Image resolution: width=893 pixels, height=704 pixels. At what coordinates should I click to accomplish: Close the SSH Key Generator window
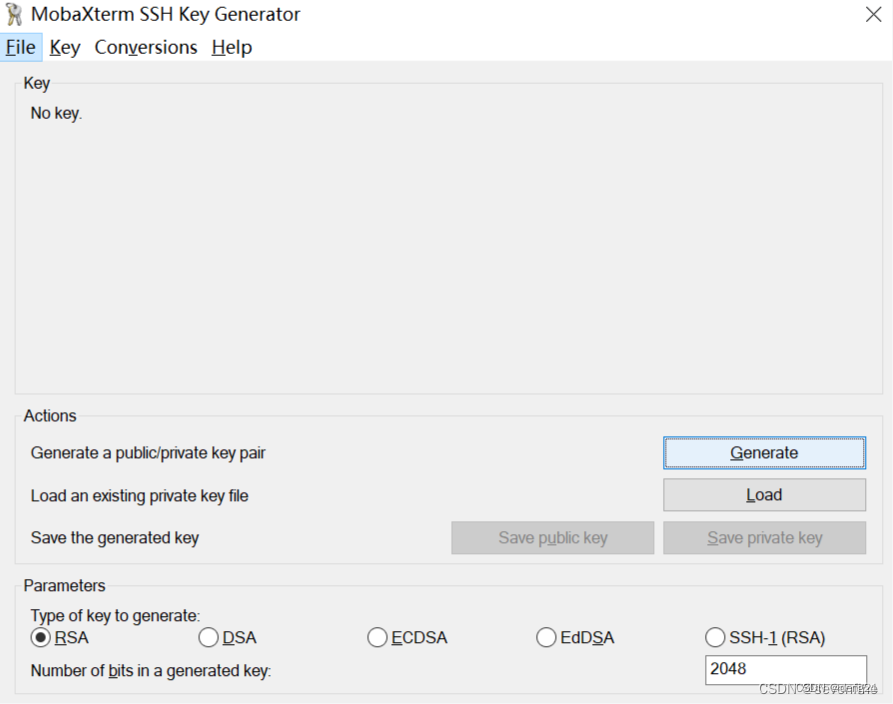(873, 14)
